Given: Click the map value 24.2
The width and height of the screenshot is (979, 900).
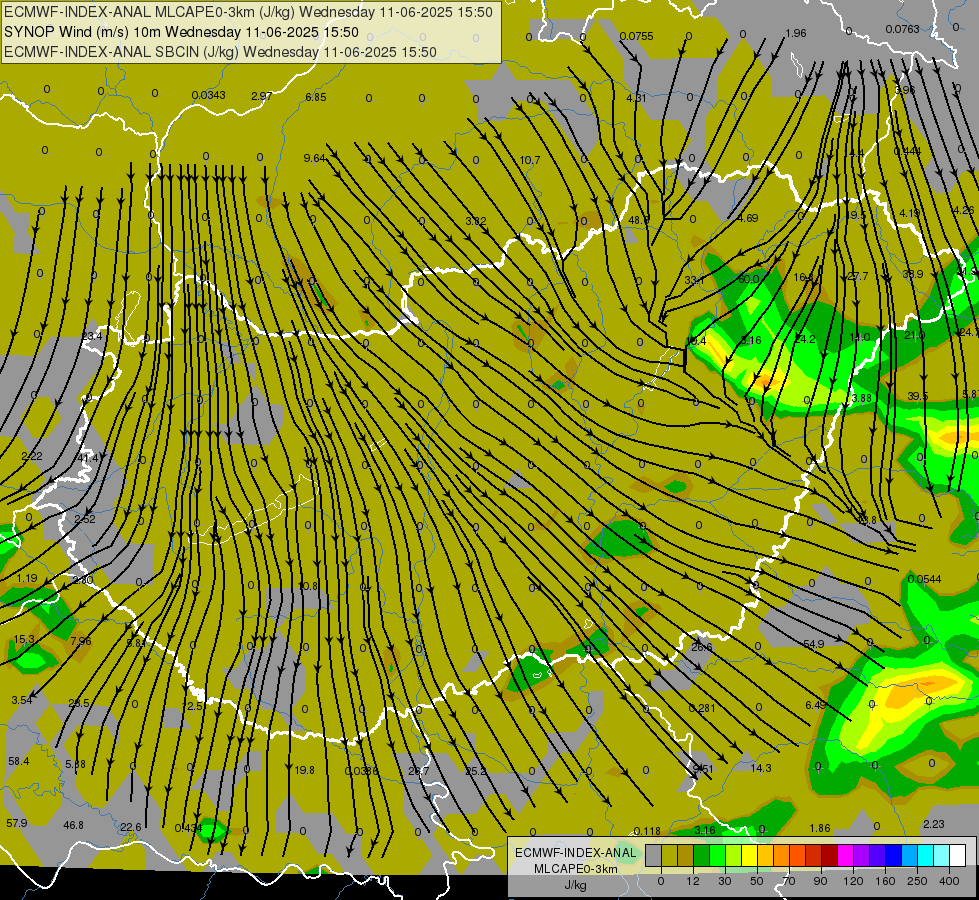Looking at the screenshot, I should (x=805, y=339).
